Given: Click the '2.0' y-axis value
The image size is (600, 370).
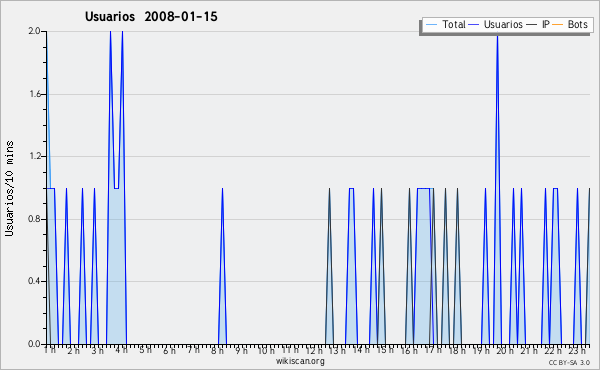Looking at the screenshot, I should (x=34, y=31).
